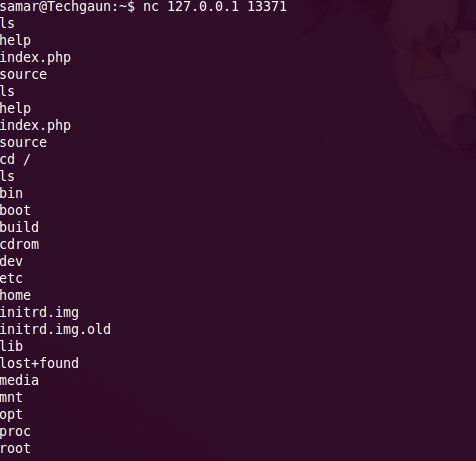Image resolution: width=476 pixels, height=461 pixels.
Task: Click the 'cdrom' directory entry
Action: 19,244
